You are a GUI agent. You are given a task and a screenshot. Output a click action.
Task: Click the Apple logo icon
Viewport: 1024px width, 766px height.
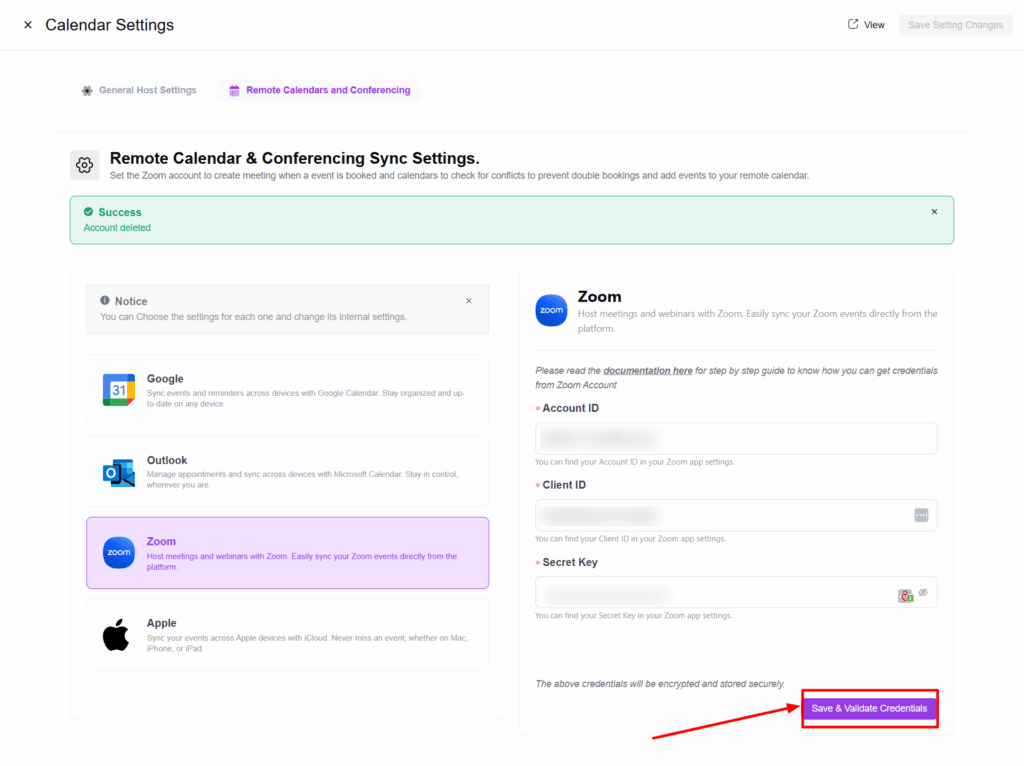click(x=117, y=635)
